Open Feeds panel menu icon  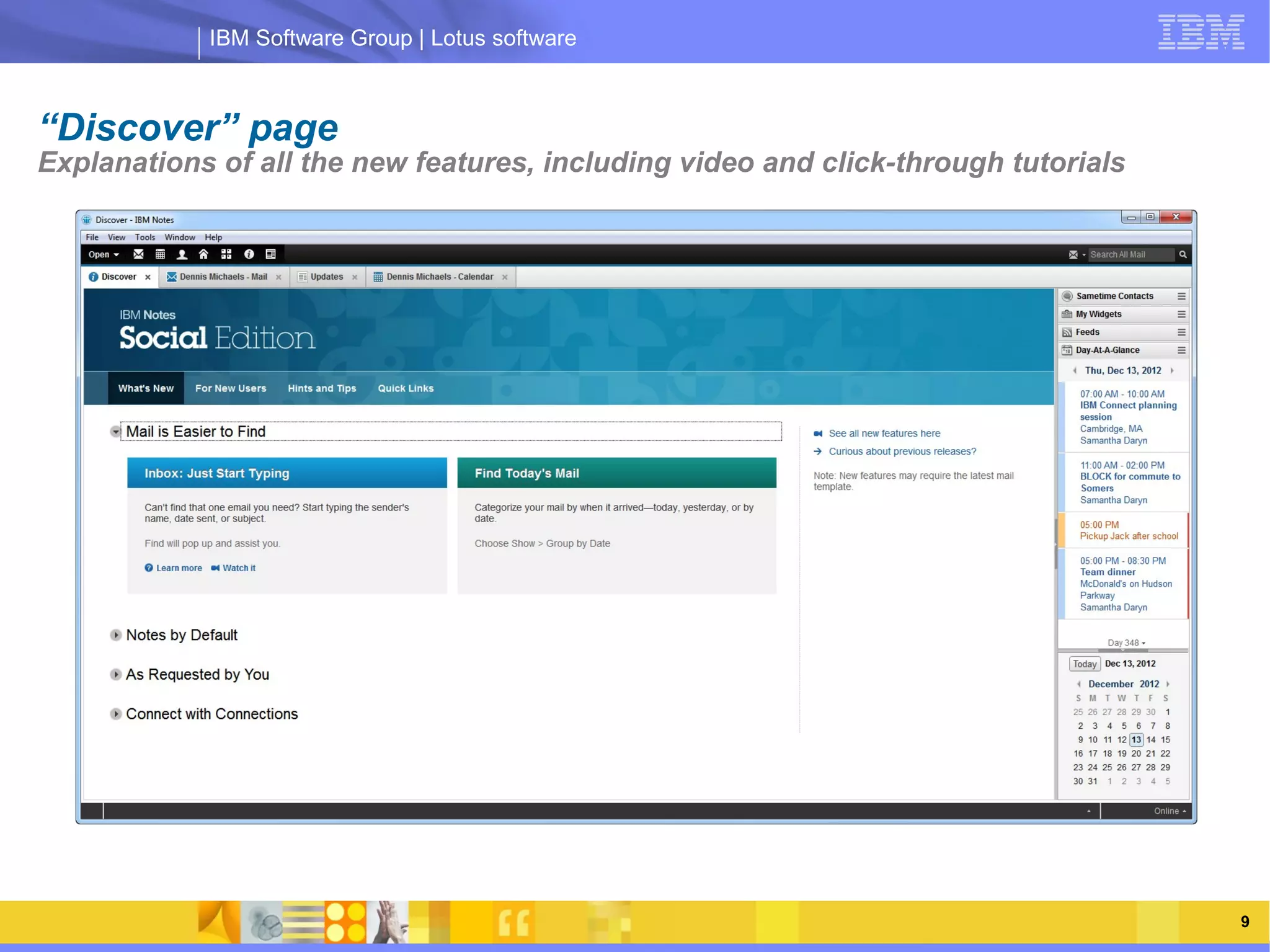(x=1181, y=332)
